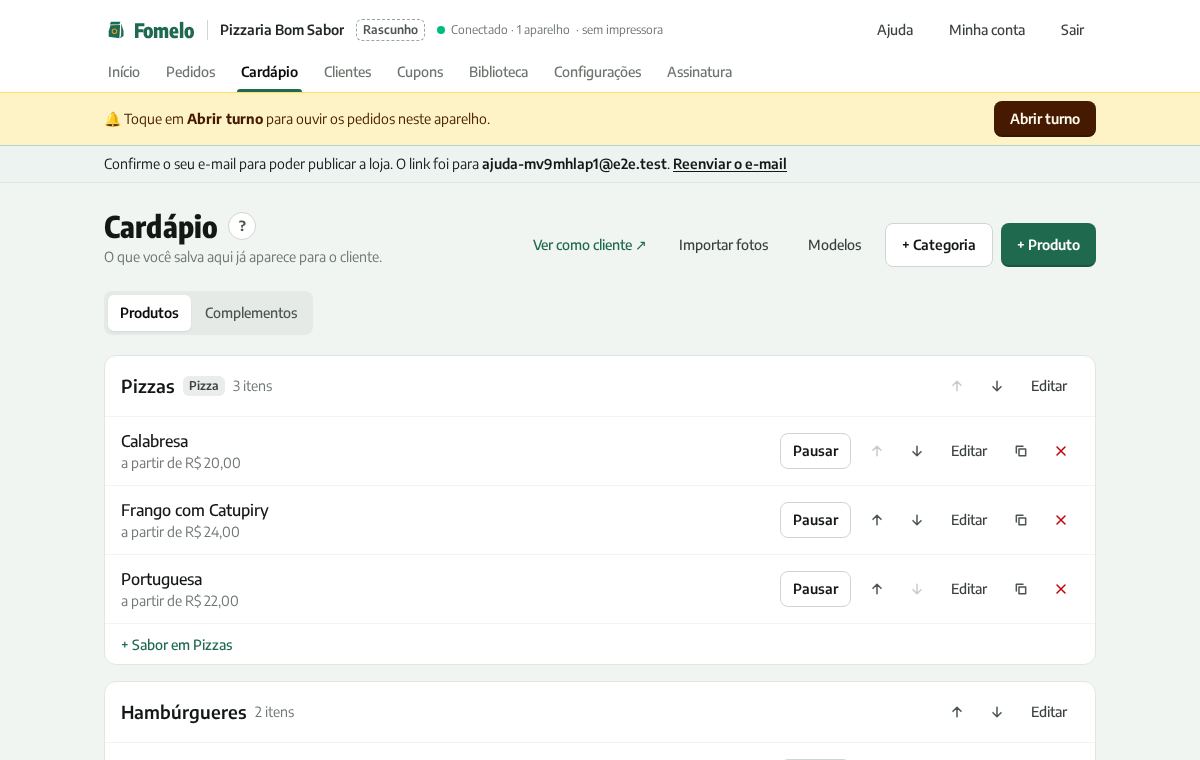Image resolution: width=1200 pixels, height=760 pixels.
Task: Add flavor via + Sabor em Pizzas
Action: coord(177,645)
